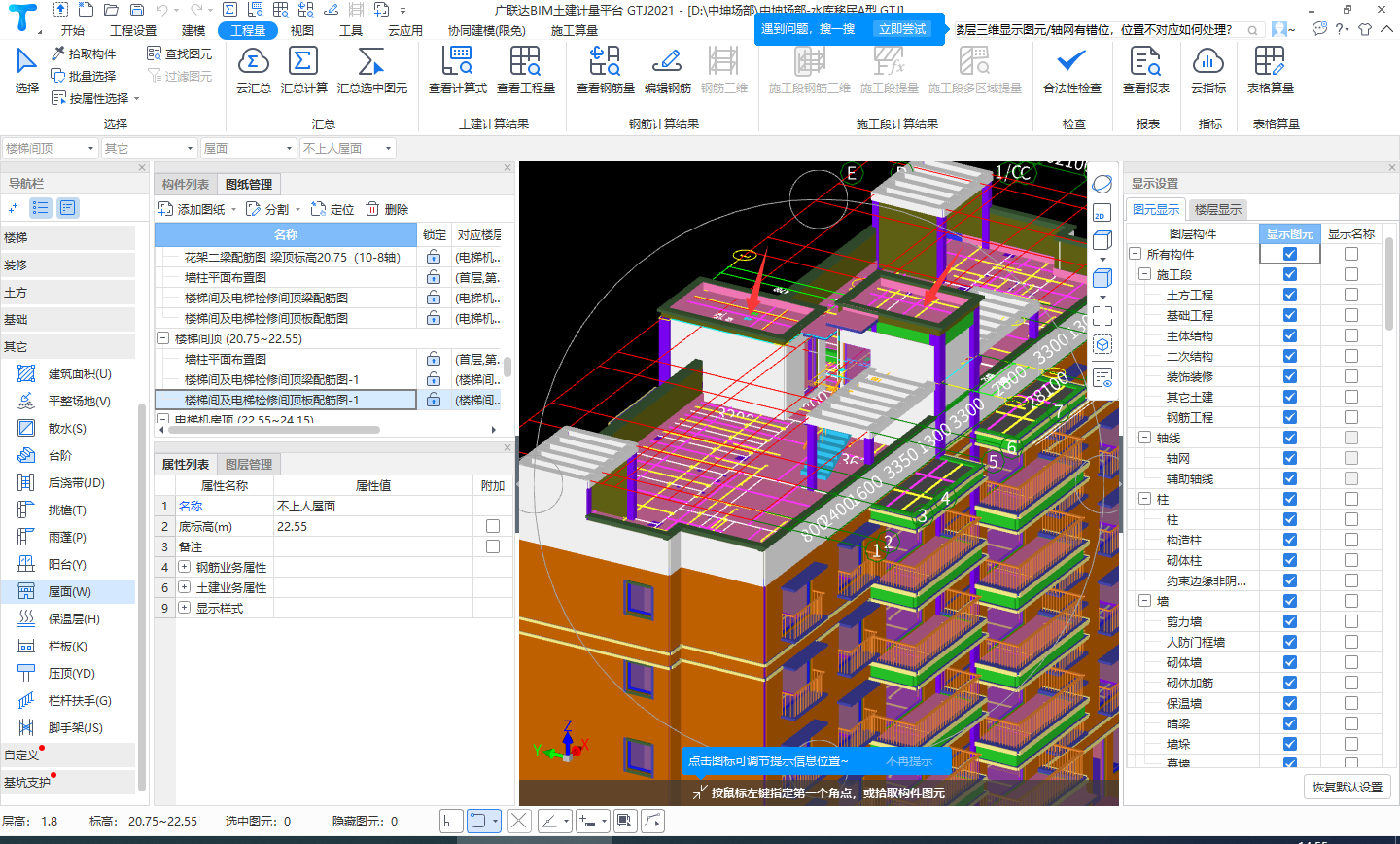Check 底标高 additional checkbox in property list
Image resolution: width=1400 pixels, height=844 pixels.
click(x=493, y=526)
